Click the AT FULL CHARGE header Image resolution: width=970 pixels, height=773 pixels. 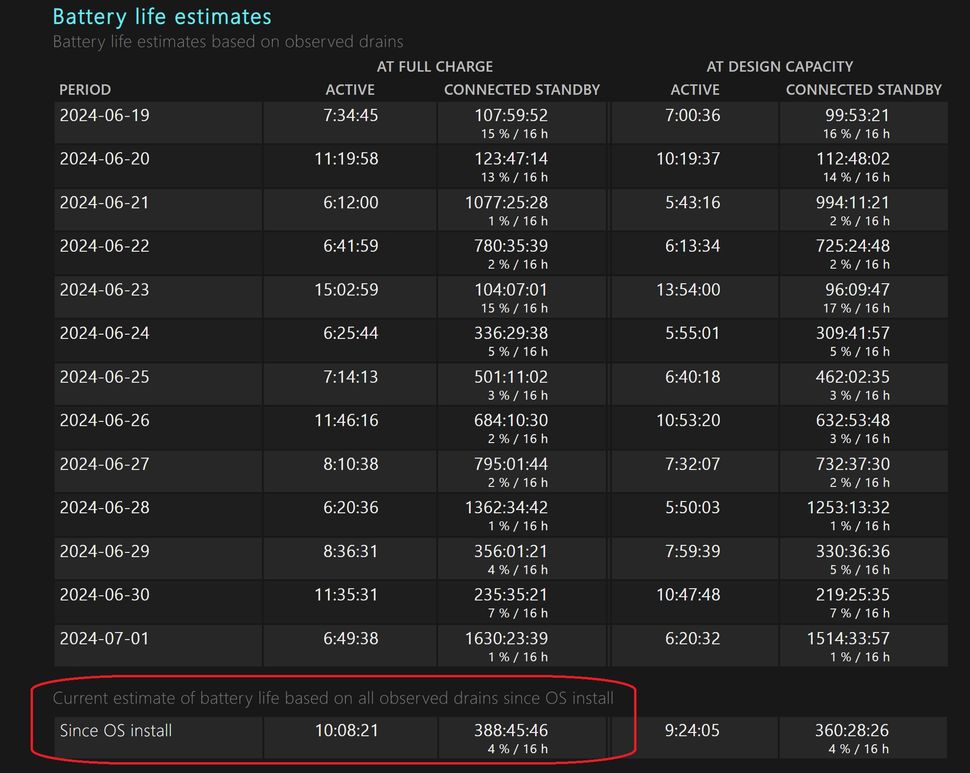[x=434, y=66]
